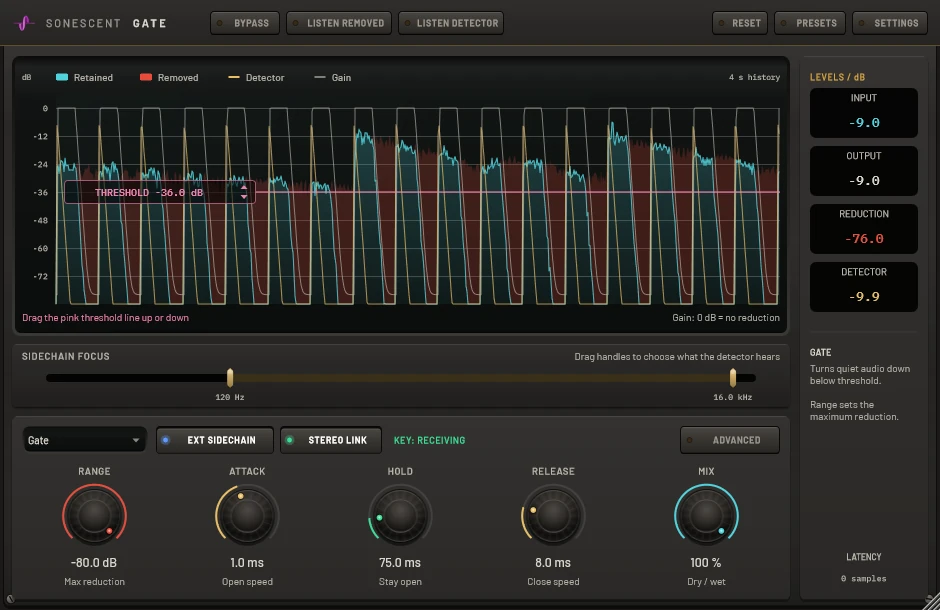Image resolution: width=940 pixels, height=610 pixels.
Task: Click the Detector yellow legend marker
Action: pyautogui.click(x=234, y=77)
